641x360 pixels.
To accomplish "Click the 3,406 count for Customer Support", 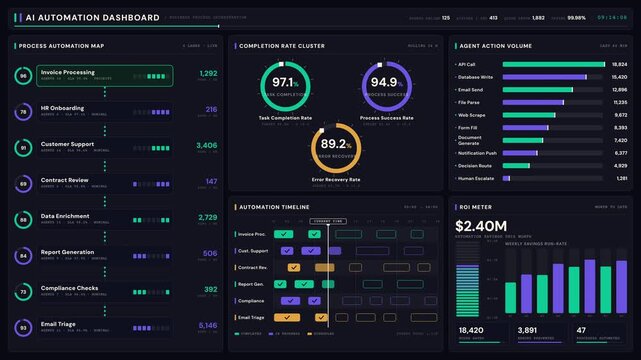I will tap(206, 145).
